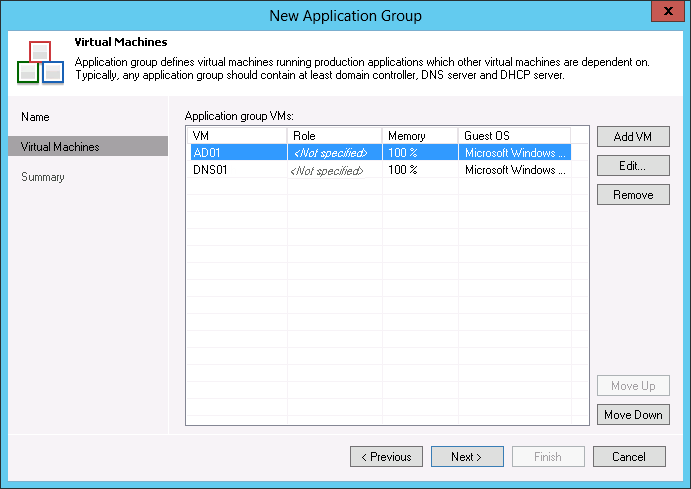Select the Virtual Machines wizard step
Screen dimensions: 691x489
click(88, 146)
